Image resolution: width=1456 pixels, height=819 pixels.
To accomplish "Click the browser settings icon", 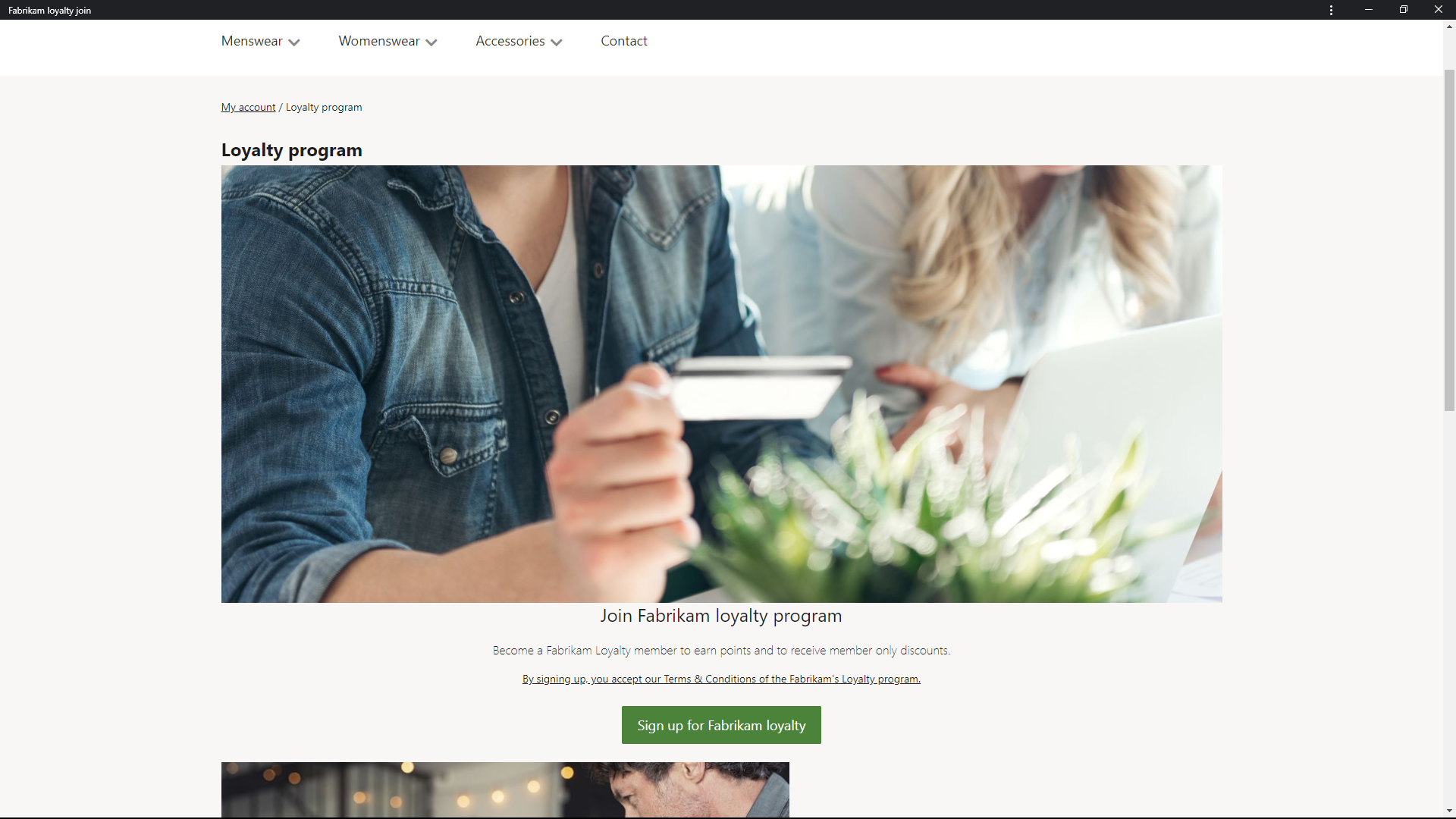I will click(1331, 10).
